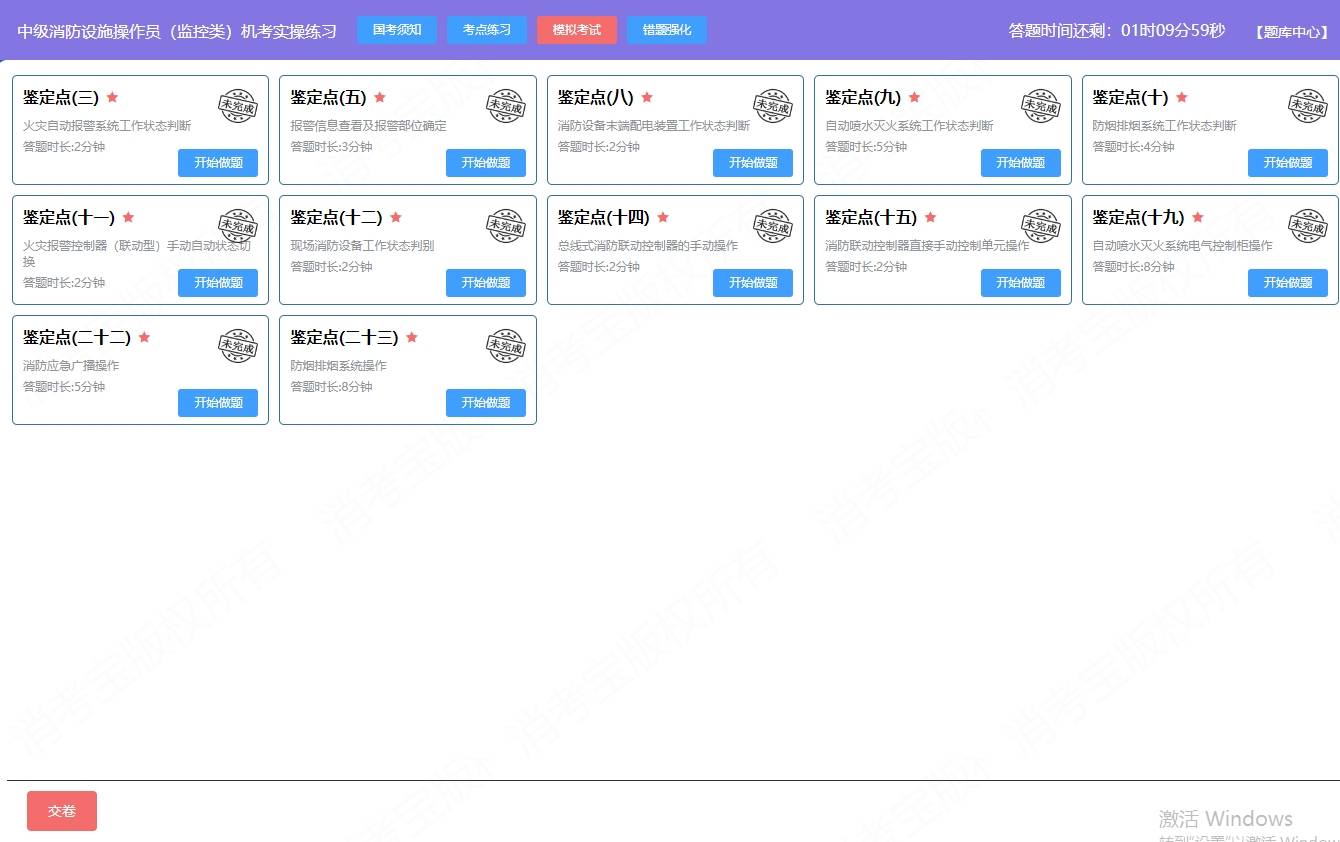Open 错题强化 tab
The image size is (1340, 842).
pos(667,30)
